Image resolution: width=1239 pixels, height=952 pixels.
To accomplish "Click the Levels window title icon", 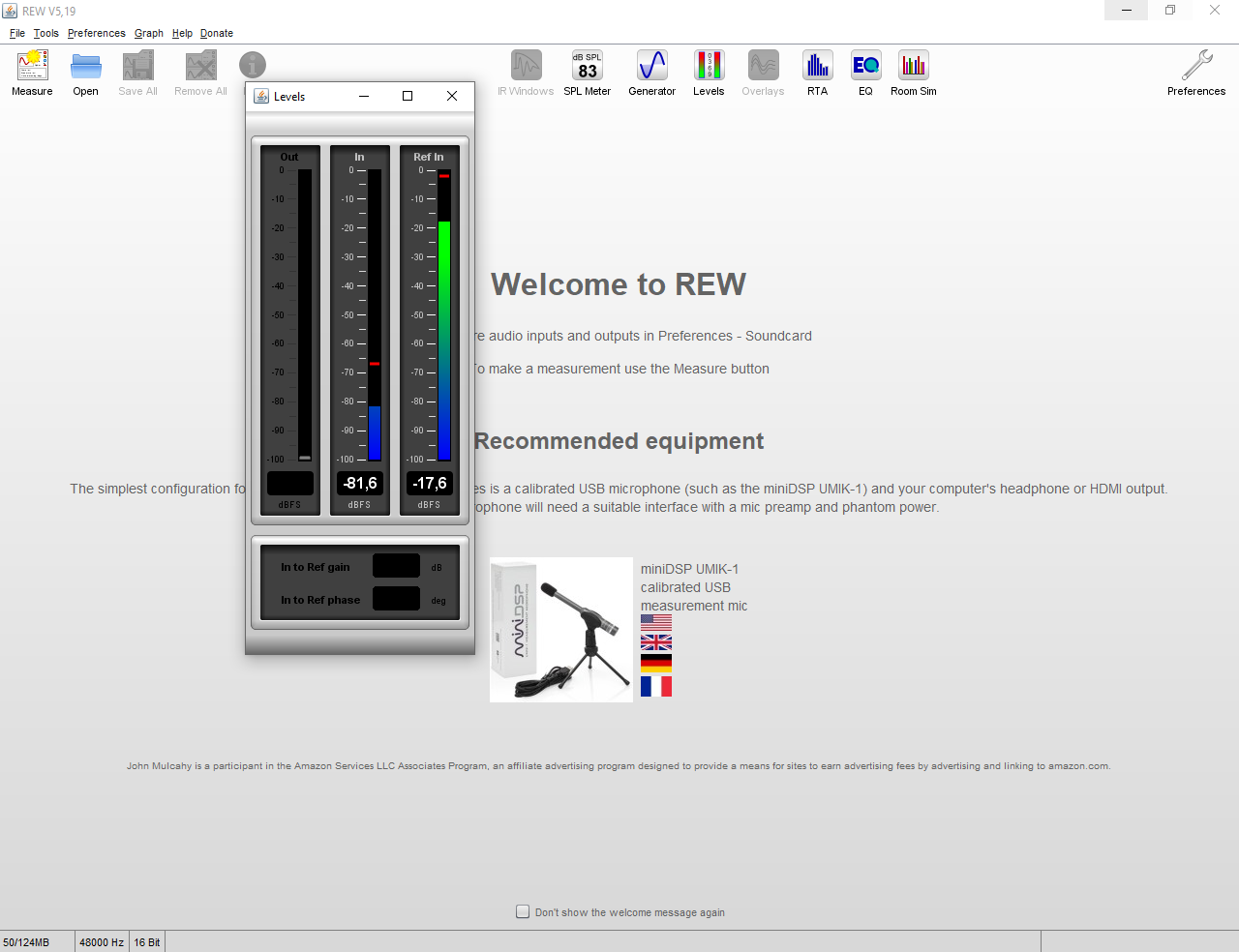I will [261, 96].
